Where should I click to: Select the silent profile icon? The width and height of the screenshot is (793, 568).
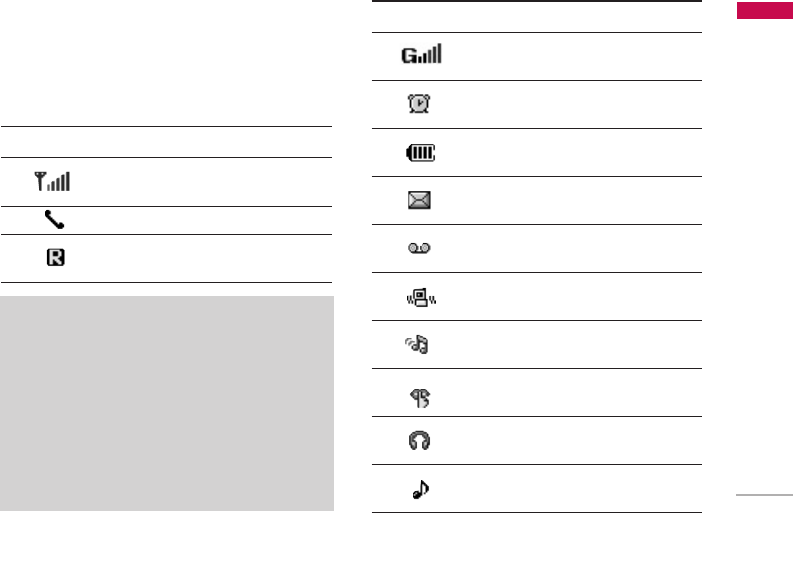(420, 394)
